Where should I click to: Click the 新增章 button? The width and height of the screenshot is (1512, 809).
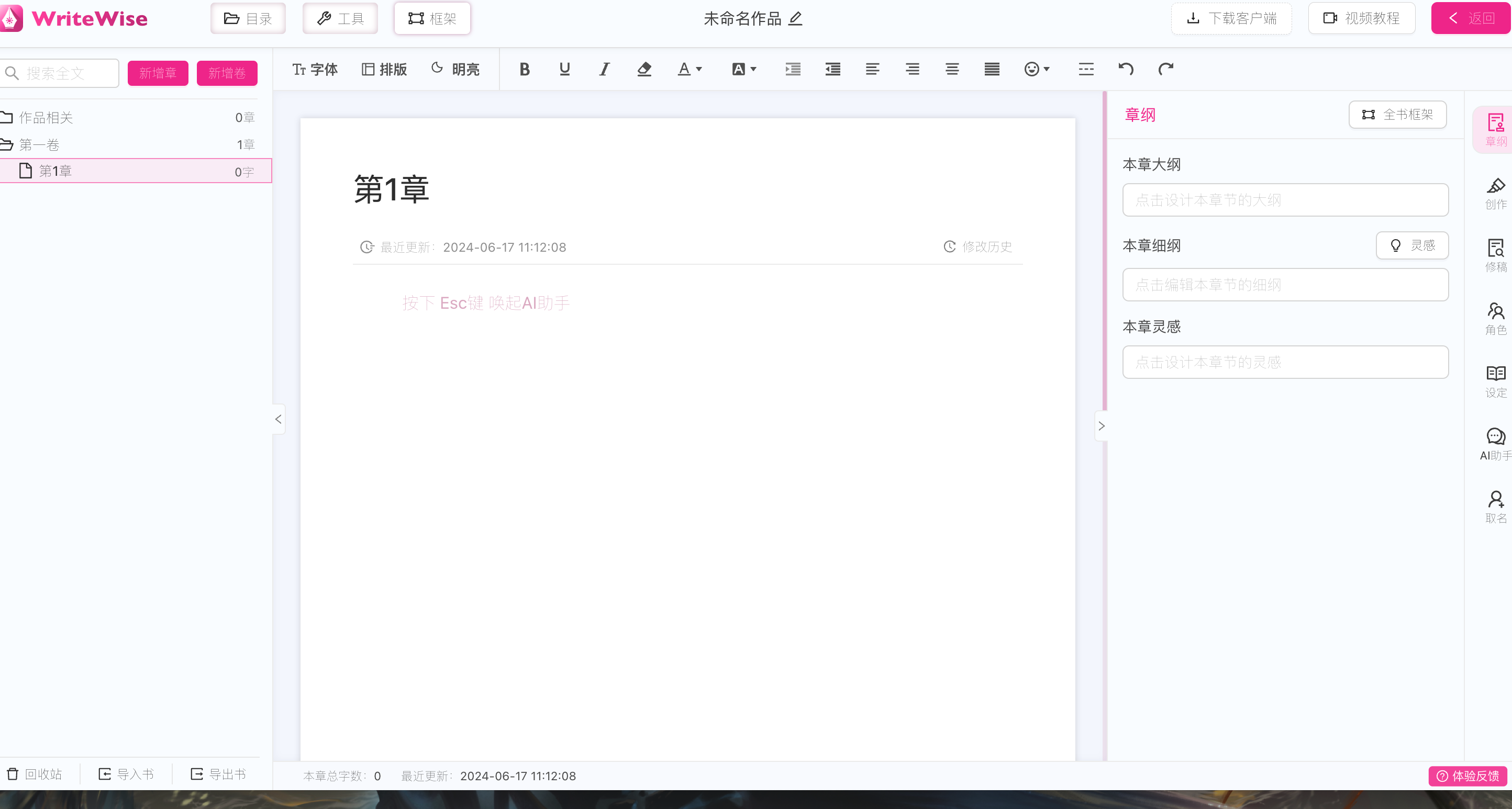[x=157, y=73]
